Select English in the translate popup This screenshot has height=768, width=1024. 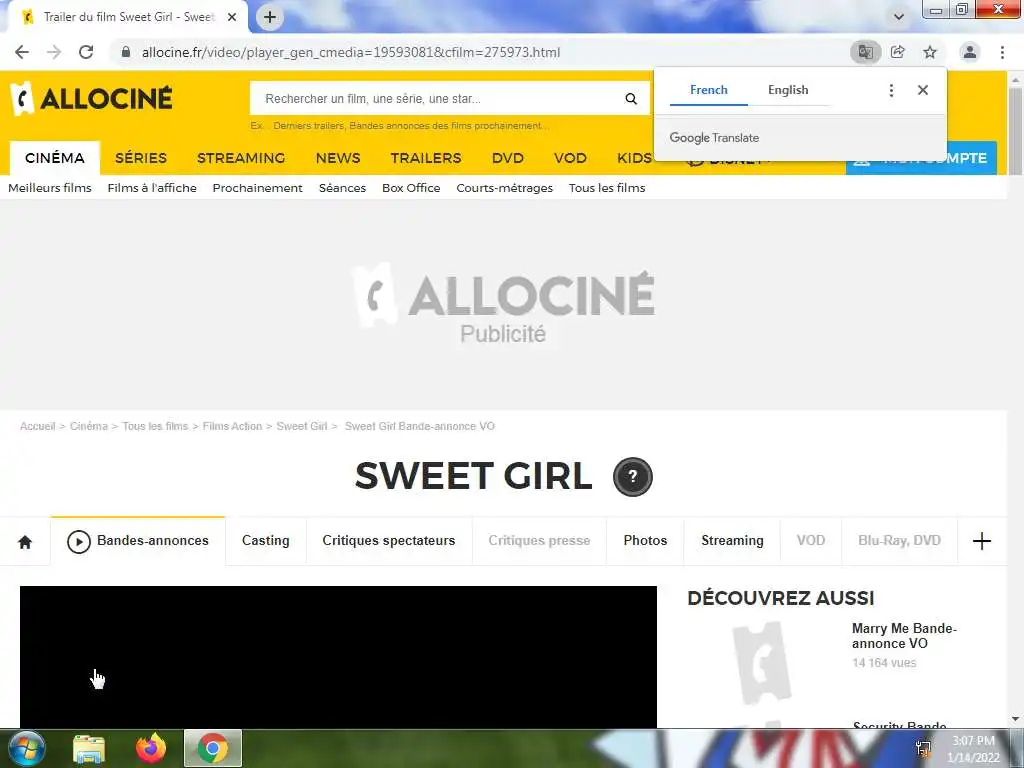tap(788, 90)
